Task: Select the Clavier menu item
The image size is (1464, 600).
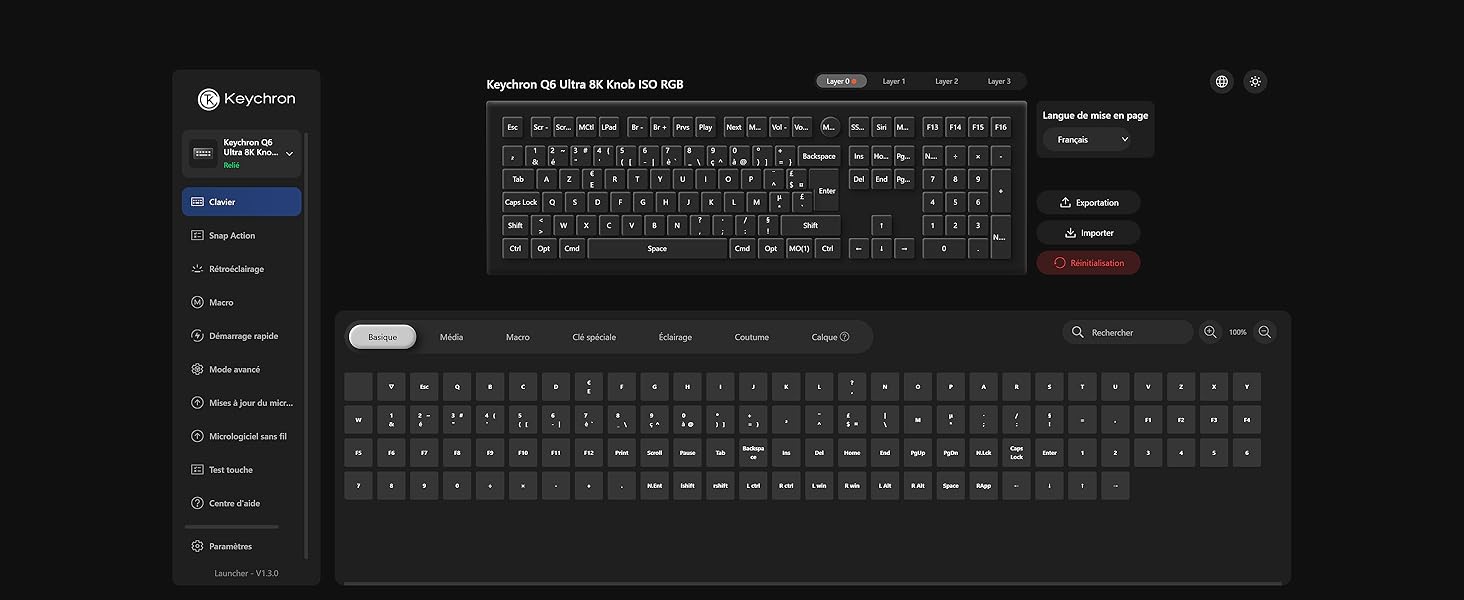Action: (x=241, y=202)
